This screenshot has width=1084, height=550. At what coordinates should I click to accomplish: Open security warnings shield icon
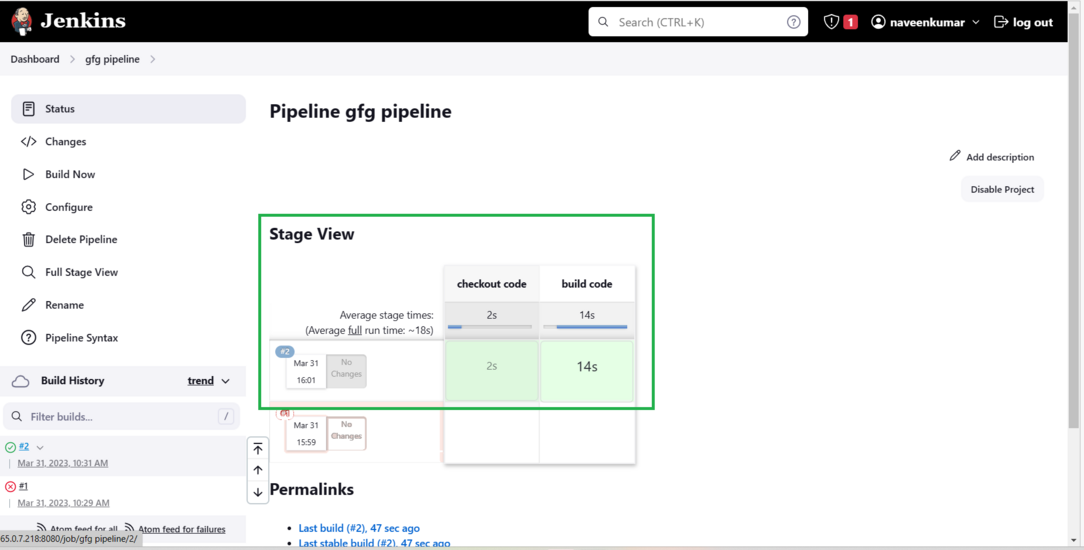[831, 22]
